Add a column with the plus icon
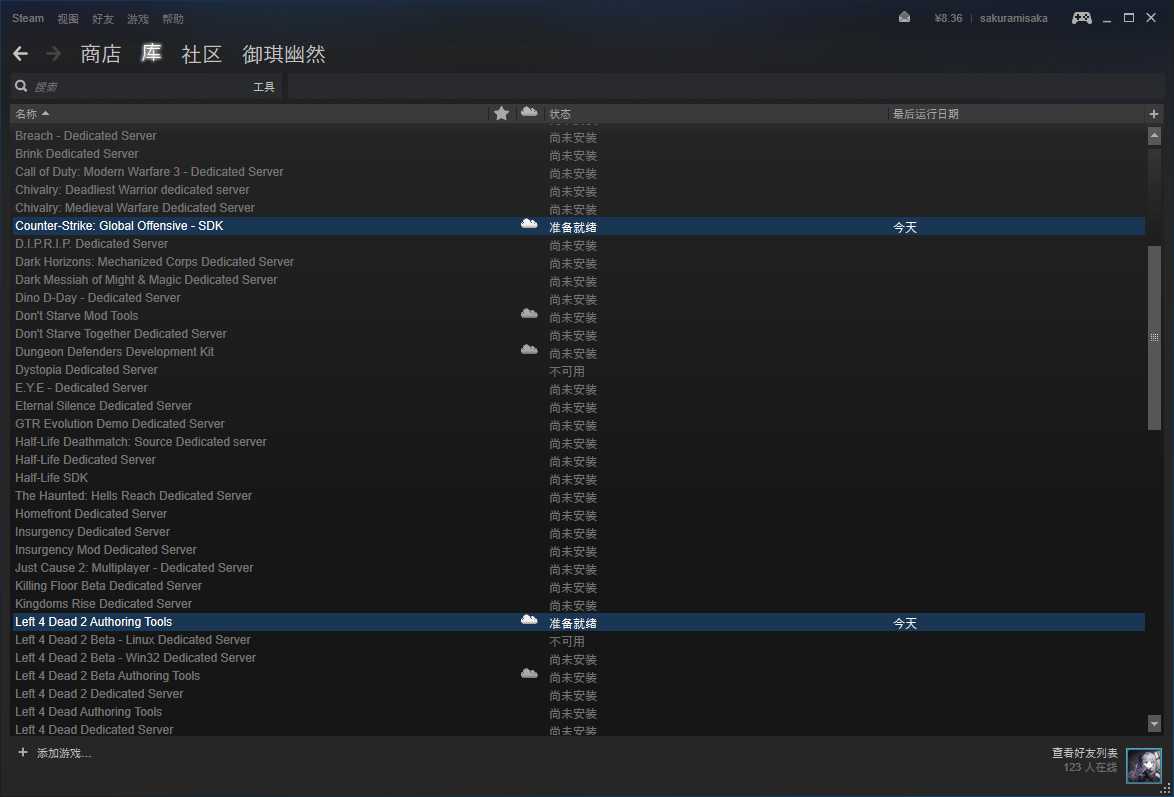Screen dimensions: 1174x797 pyautogui.click(x=1153, y=114)
